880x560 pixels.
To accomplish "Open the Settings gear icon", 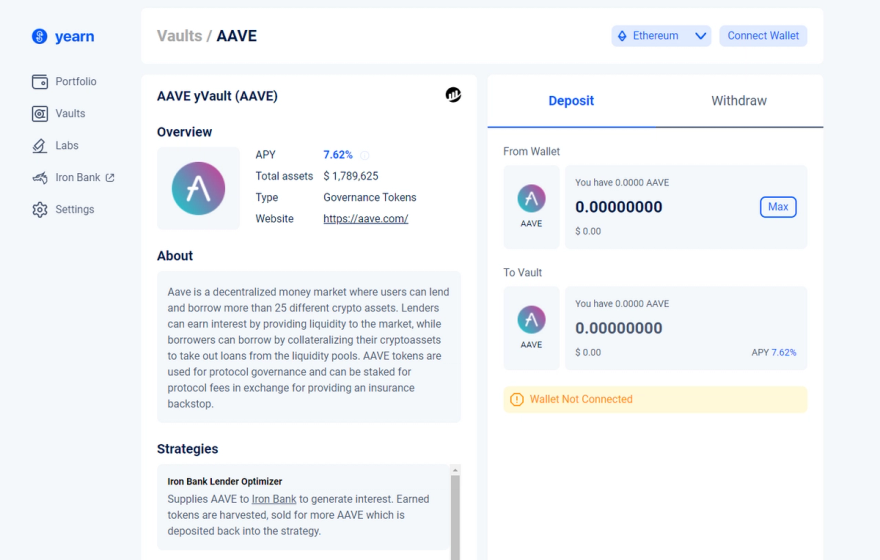I will (x=40, y=210).
